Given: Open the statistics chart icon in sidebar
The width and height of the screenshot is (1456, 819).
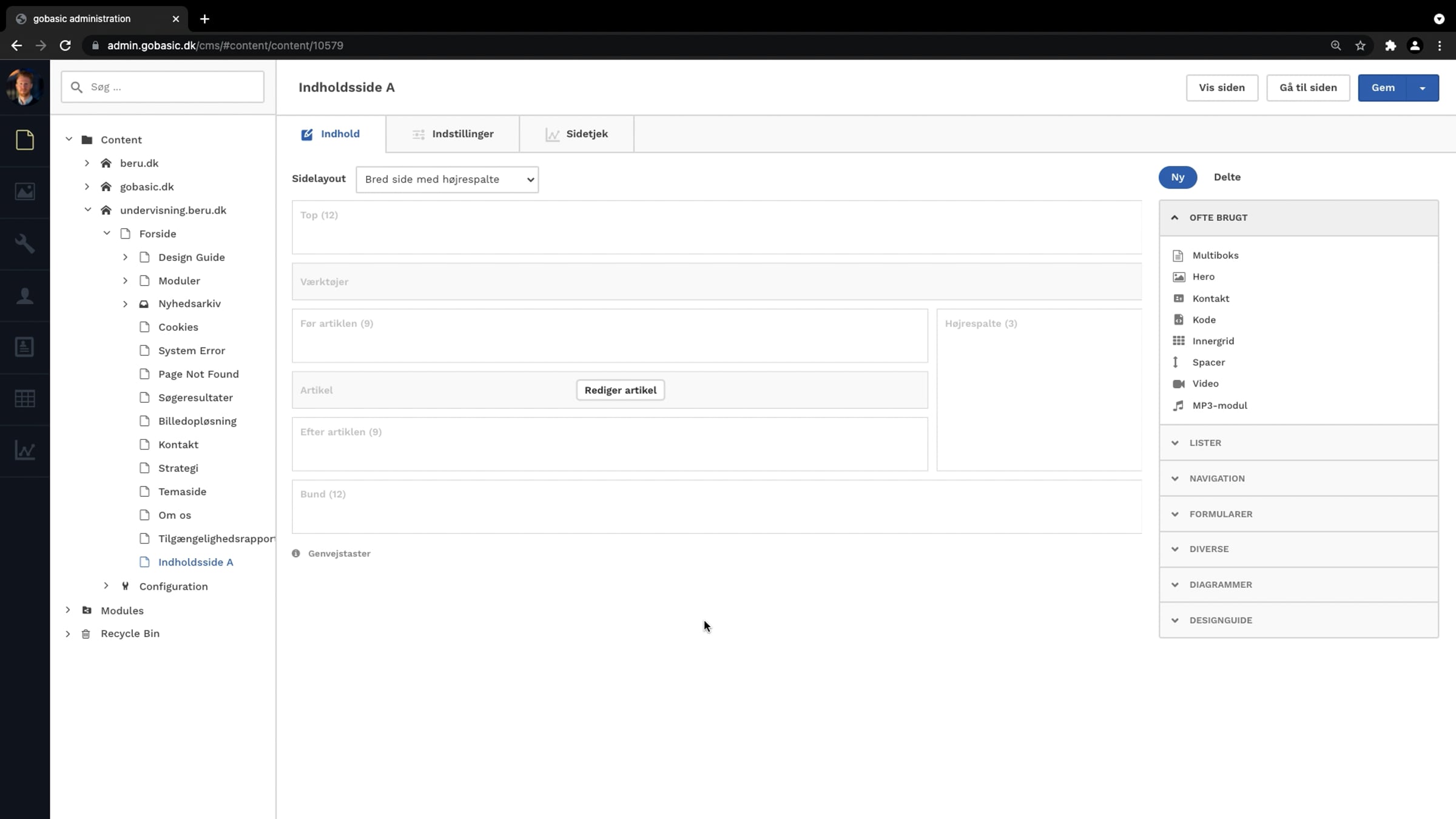Looking at the screenshot, I should 24,451.
